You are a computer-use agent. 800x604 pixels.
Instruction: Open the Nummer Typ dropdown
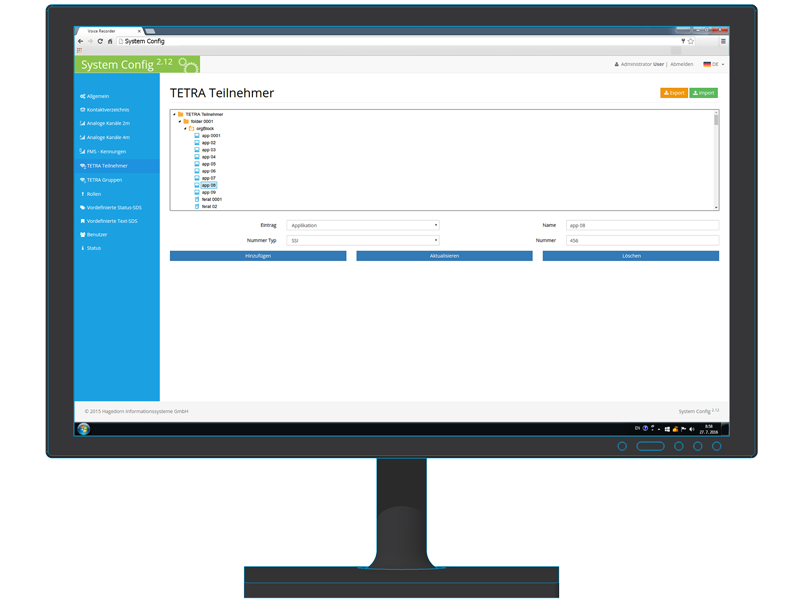pyautogui.click(x=363, y=240)
